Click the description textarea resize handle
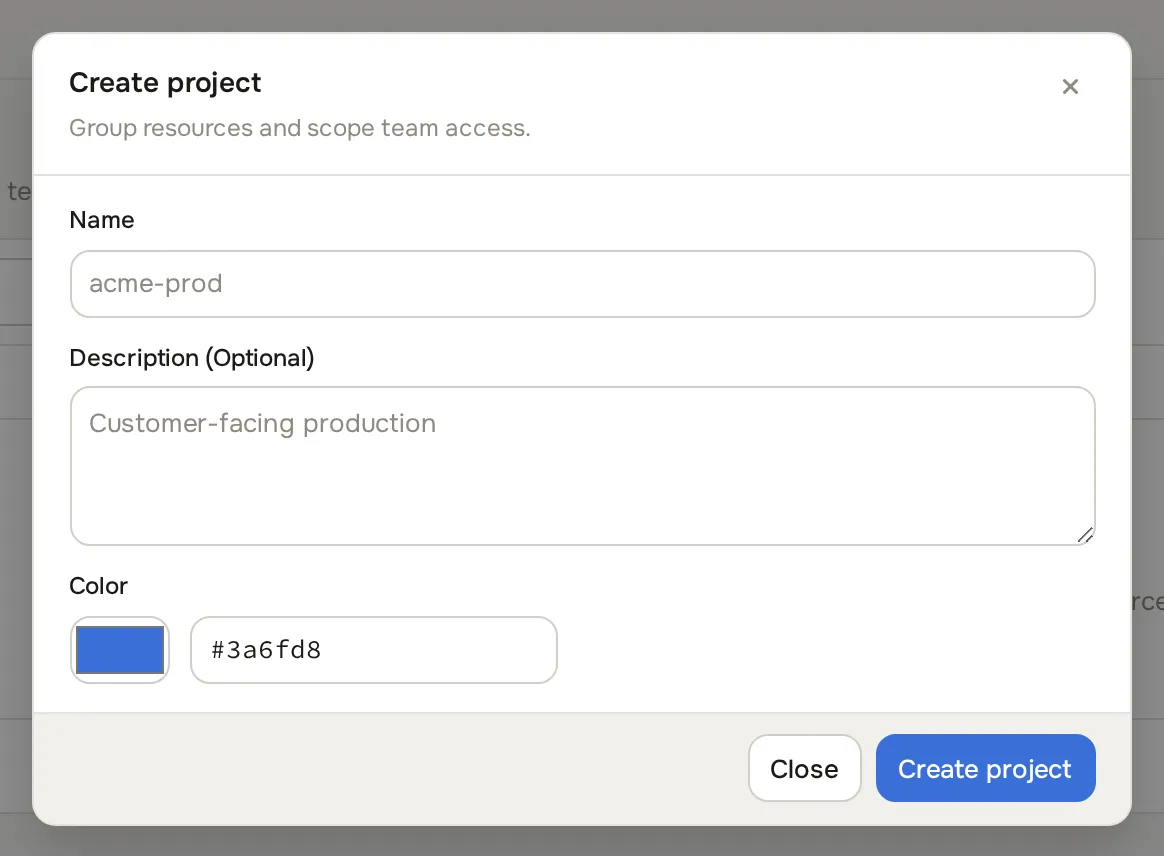The width and height of the screenshot is (1164, 856). (1085, 535)
